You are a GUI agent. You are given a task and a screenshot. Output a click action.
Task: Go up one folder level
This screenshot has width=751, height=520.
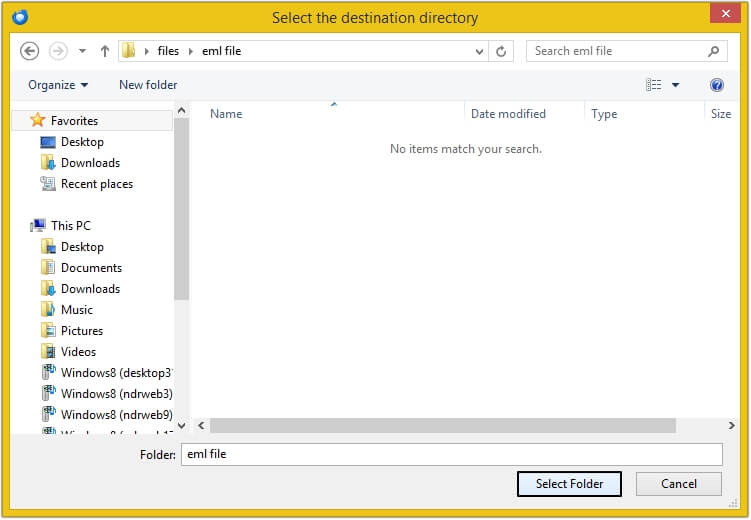click(x=105, y=51)
